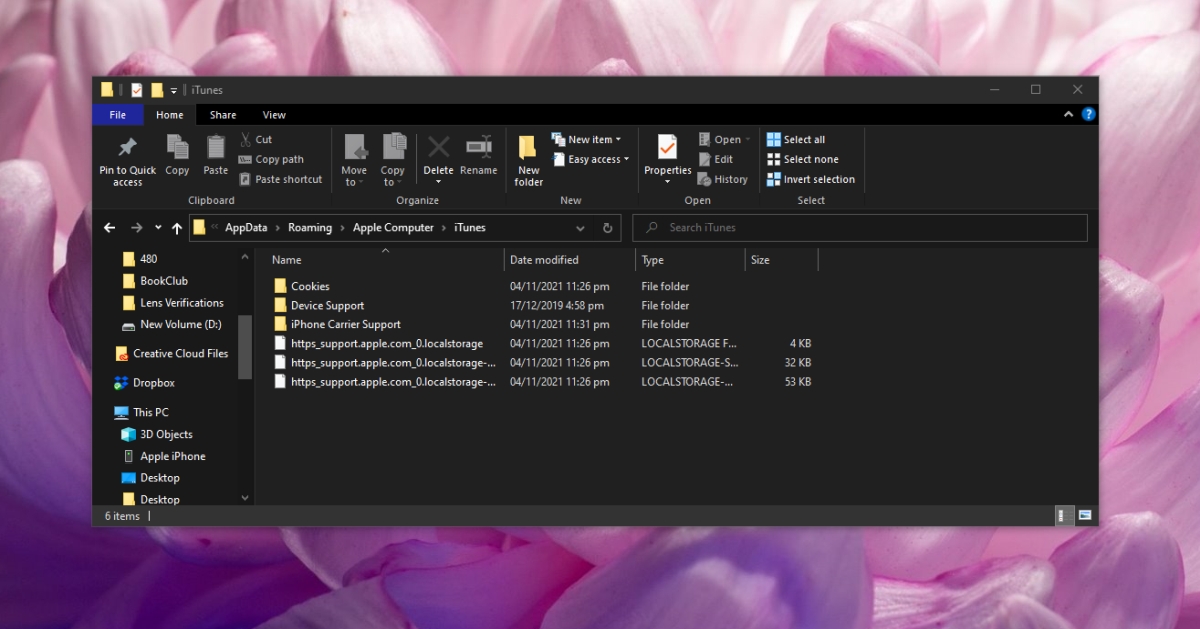Sort by the Type column
Viewport: 1200px width, 629px height.
tap(690, 260)
